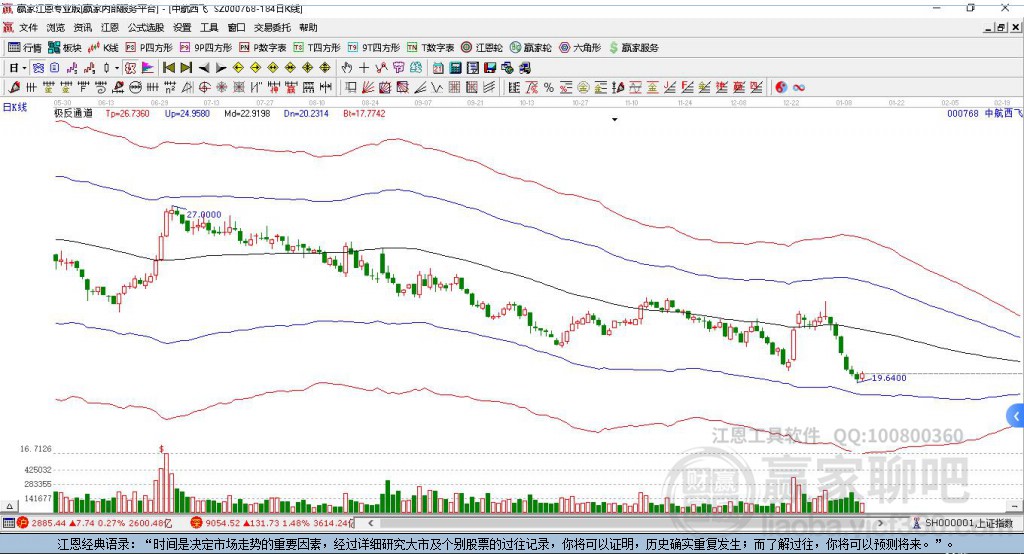The width and height of the screenshot is (1024, 554).
Task: Step back with black left arrow
Action: (204, 68)
